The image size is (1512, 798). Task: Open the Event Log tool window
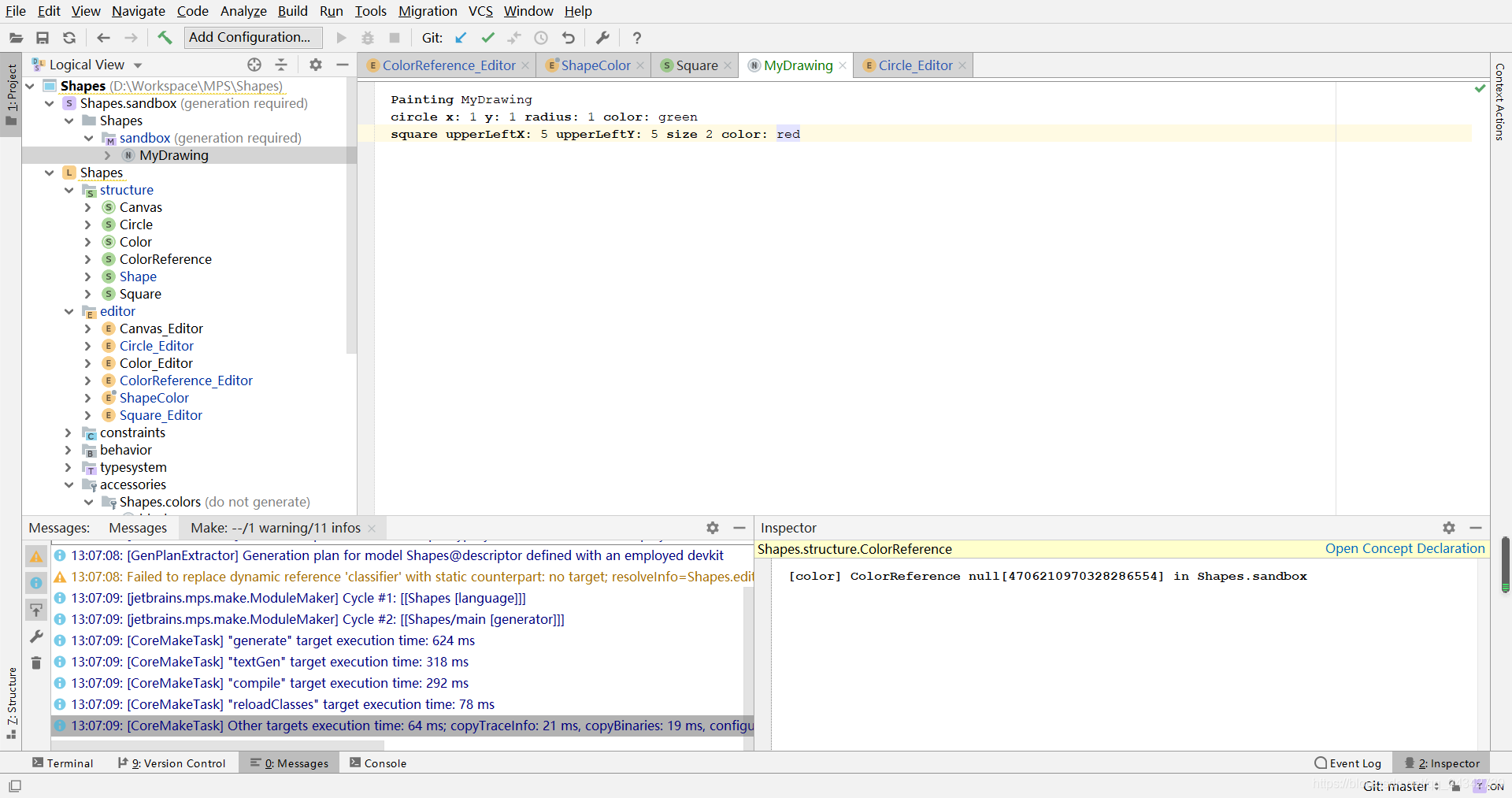click(1348, 763)
